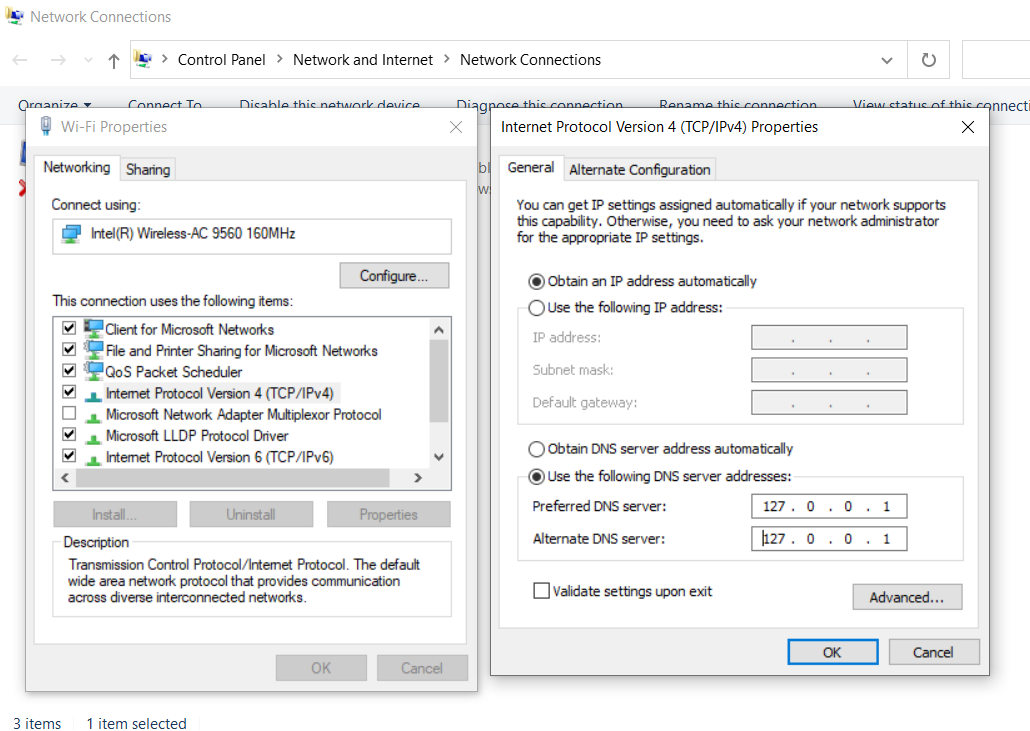
Task: Toggle QoS Packet Scheduler checkbox
Action: click(69, 370)
